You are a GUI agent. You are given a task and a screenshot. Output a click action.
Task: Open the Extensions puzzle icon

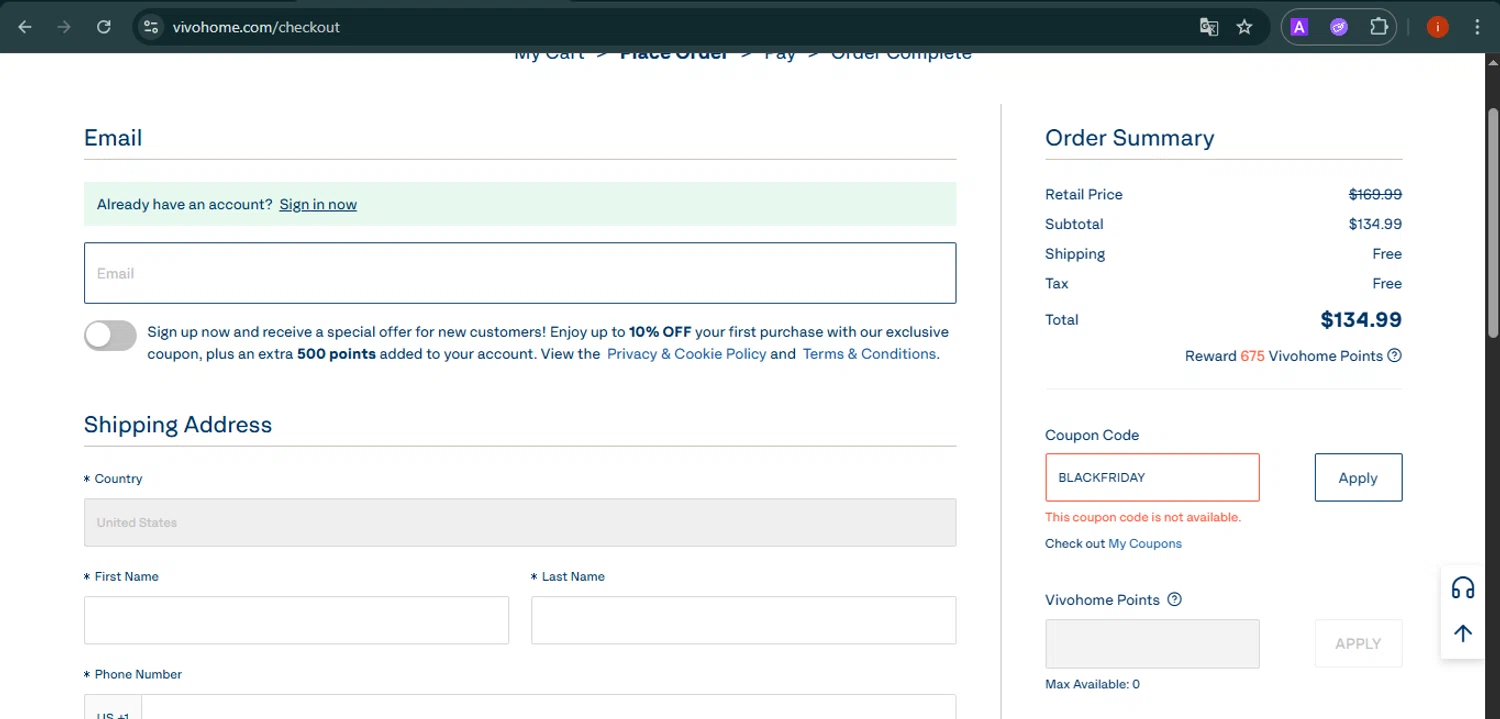[x=1378, y=27]
